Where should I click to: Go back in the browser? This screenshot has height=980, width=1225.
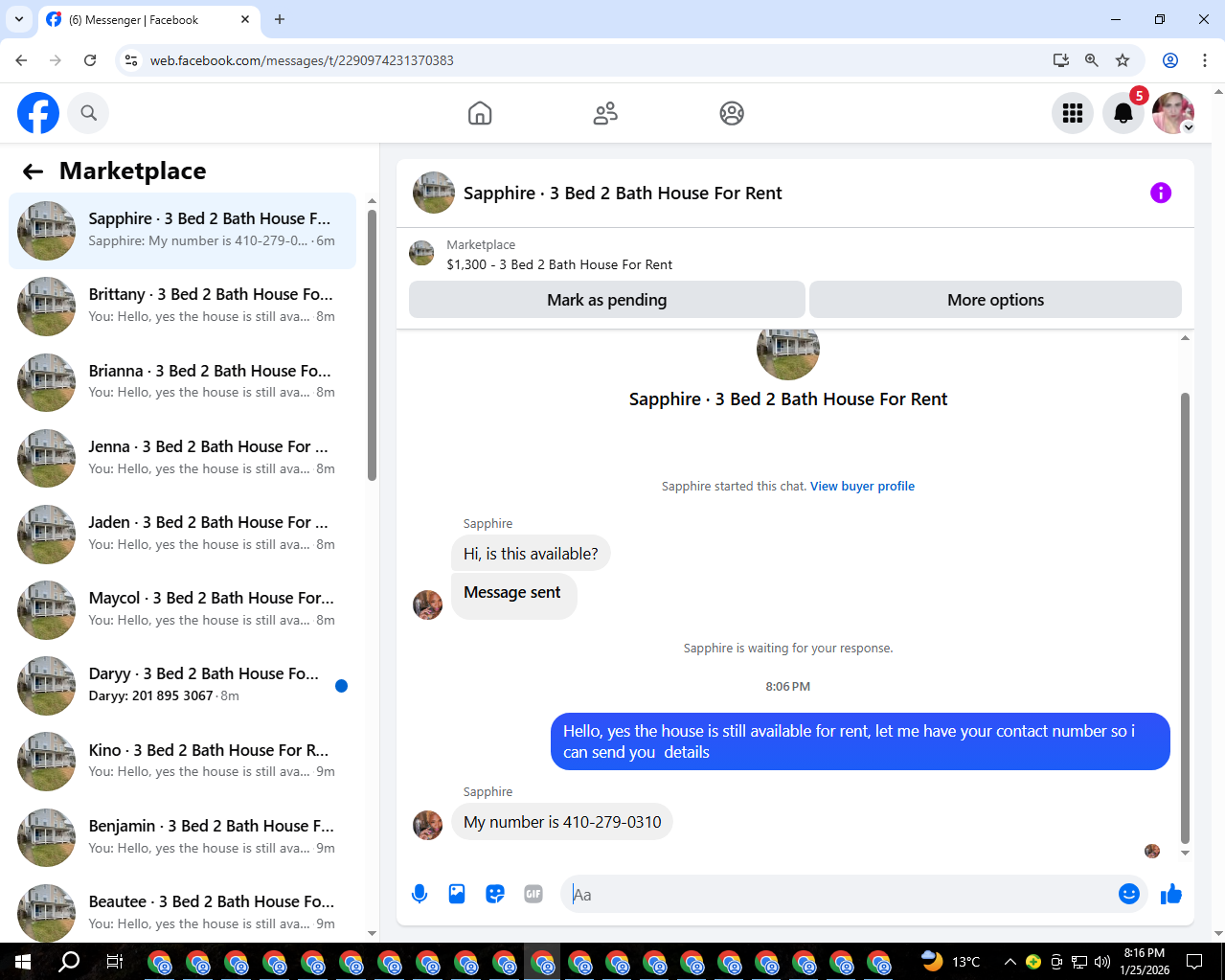coord(21,60)
